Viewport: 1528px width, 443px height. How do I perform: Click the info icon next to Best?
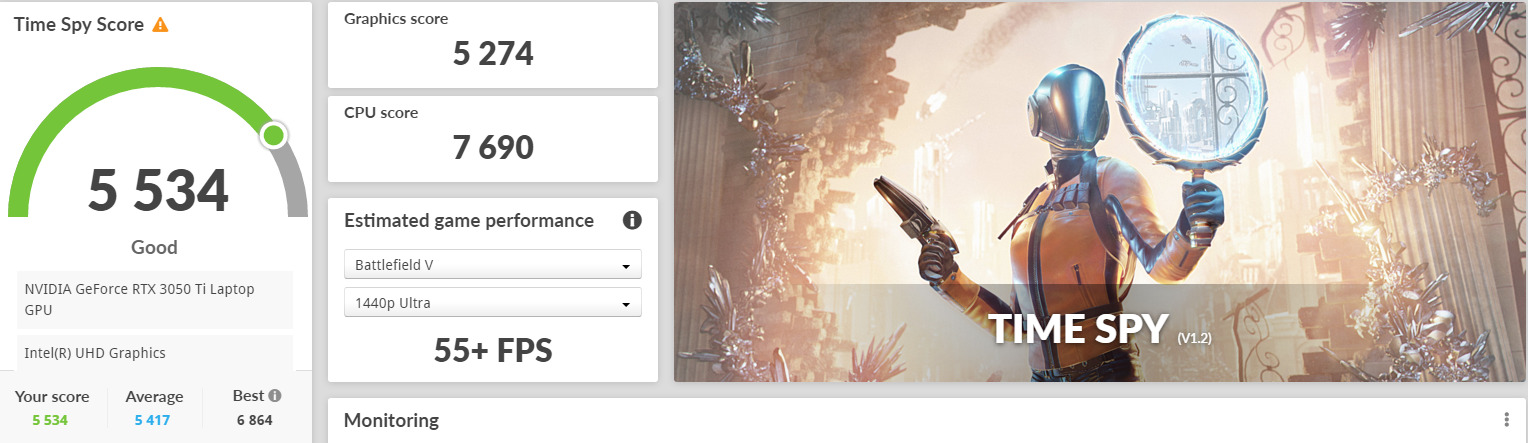click(x=275, y=396)
